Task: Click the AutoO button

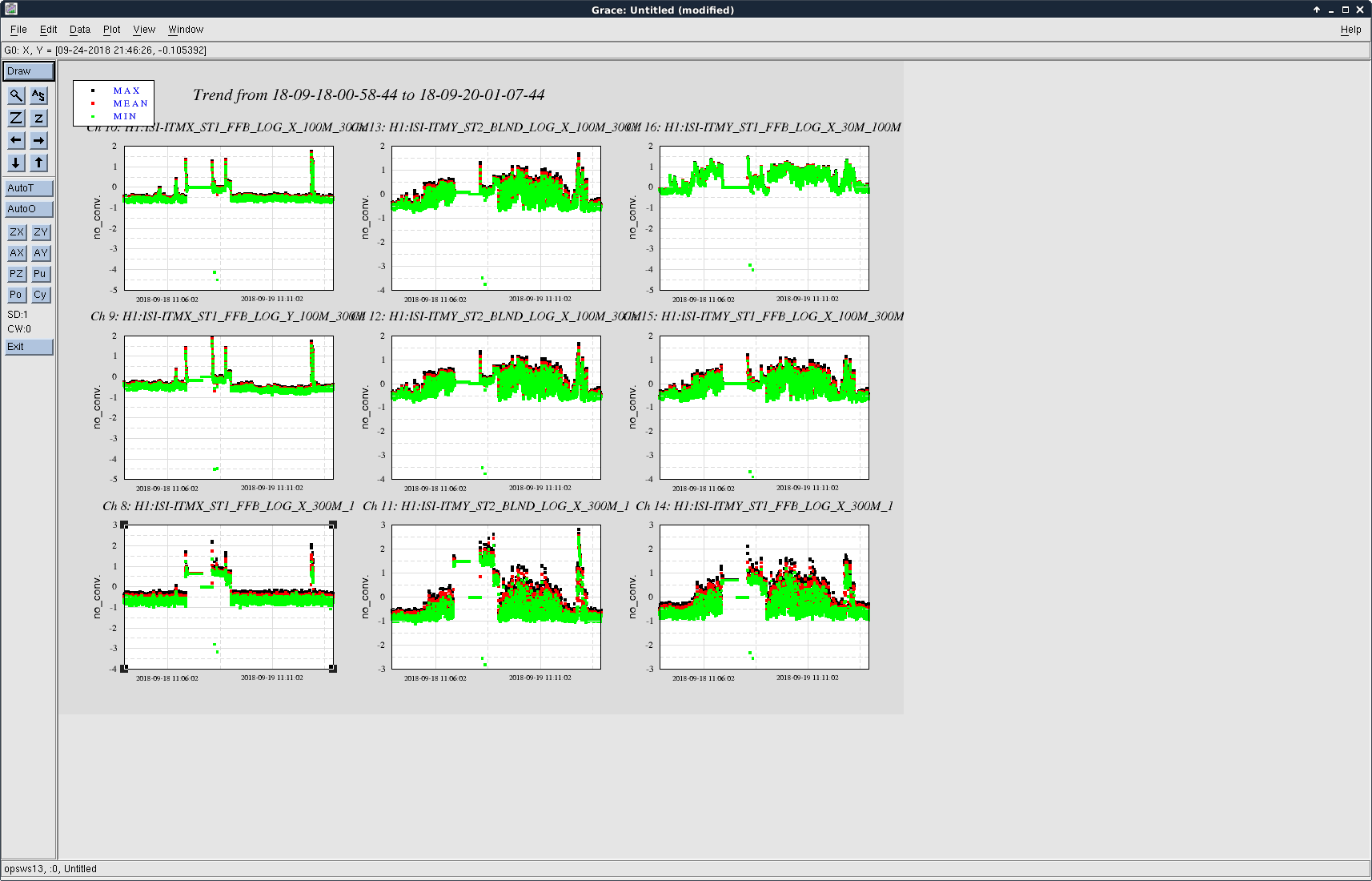Action: [x=29, y=209]
